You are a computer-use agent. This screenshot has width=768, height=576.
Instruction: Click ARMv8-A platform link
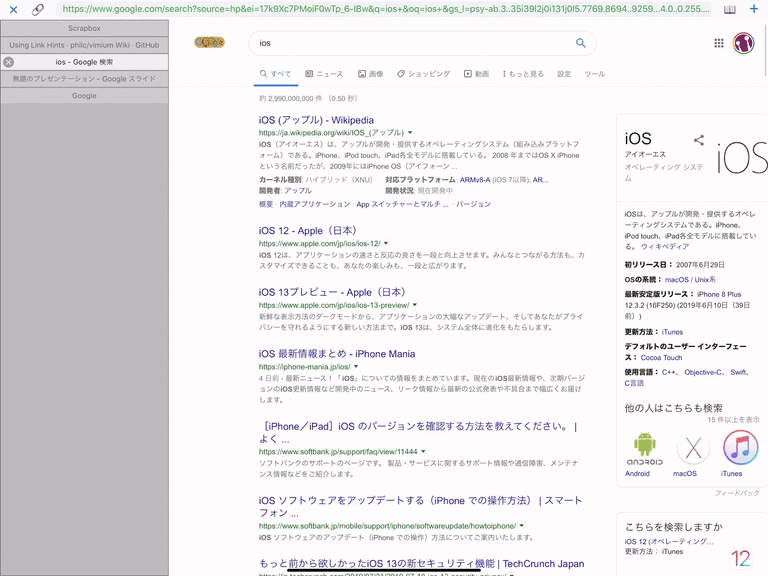475,180
